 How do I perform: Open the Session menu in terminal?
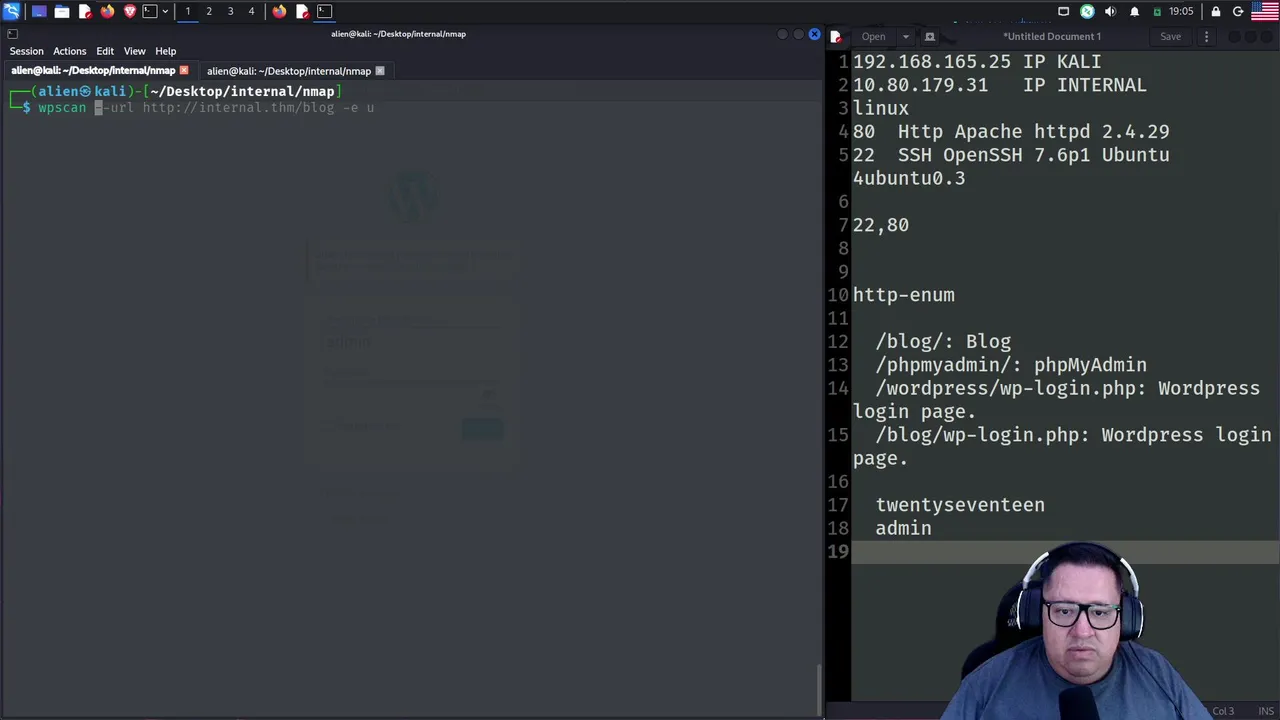coord(27,51)
